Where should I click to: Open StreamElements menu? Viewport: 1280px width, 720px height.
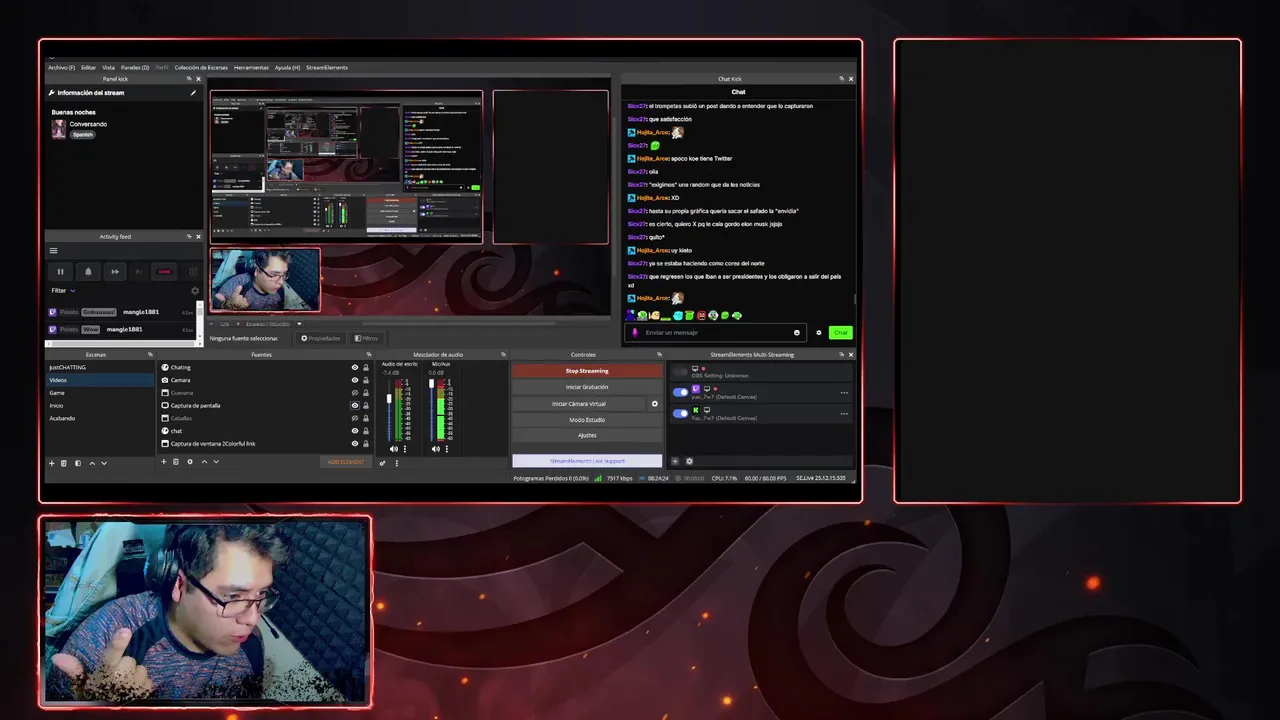pyautogui.click(x=327, y=67)
